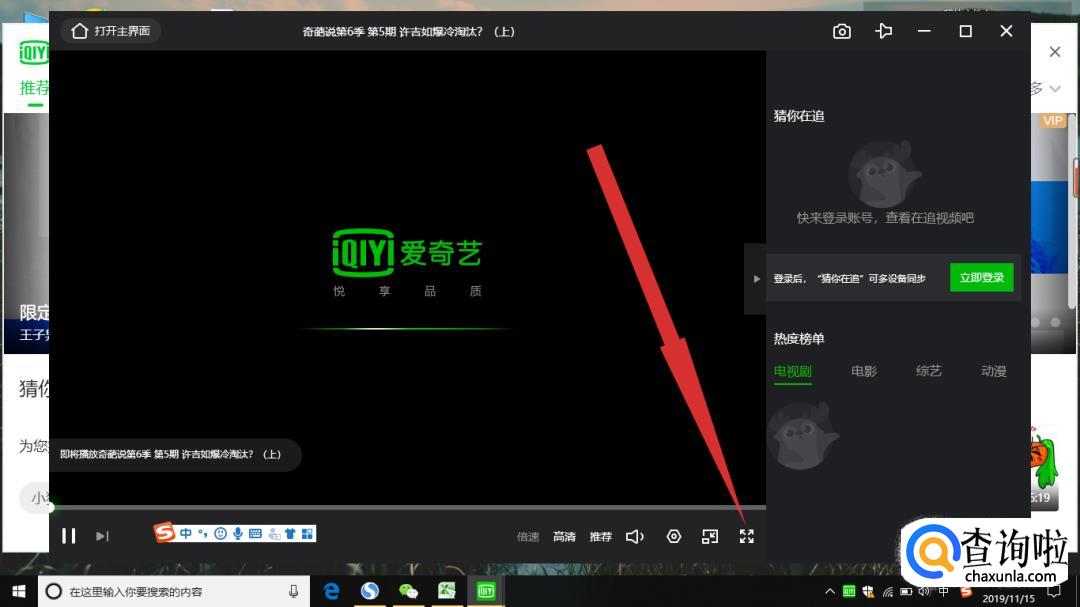Select the 电影 tab in 热度榜单
Image resolution: width=1080 pixels, height=607 pixels.
pyautogui.click(x=864, y=371)
